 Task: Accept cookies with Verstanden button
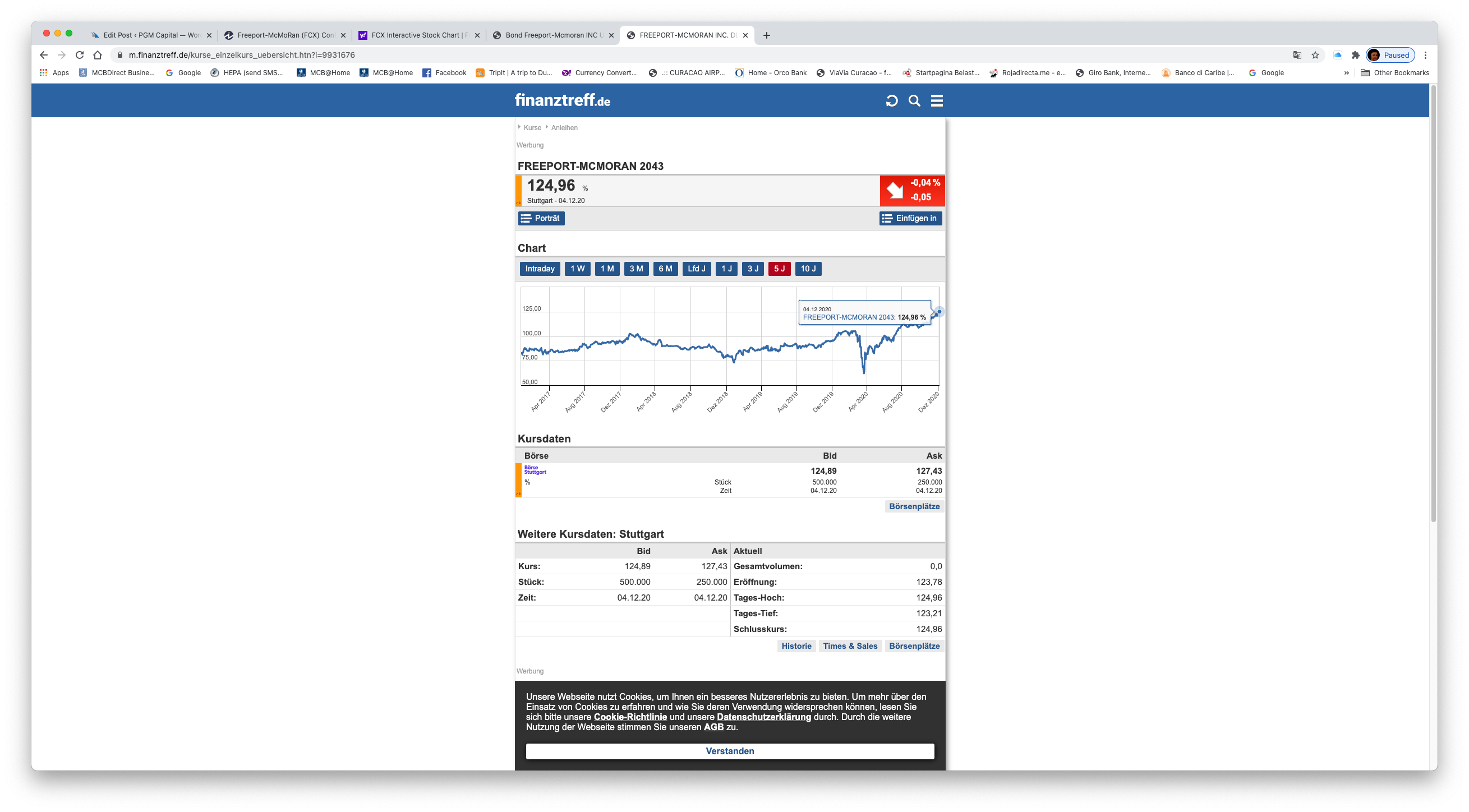(729, 751)
